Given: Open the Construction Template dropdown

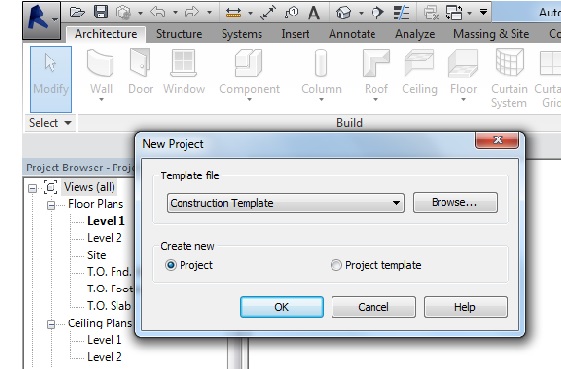Looking at the screenshot, I should (286, 203).
